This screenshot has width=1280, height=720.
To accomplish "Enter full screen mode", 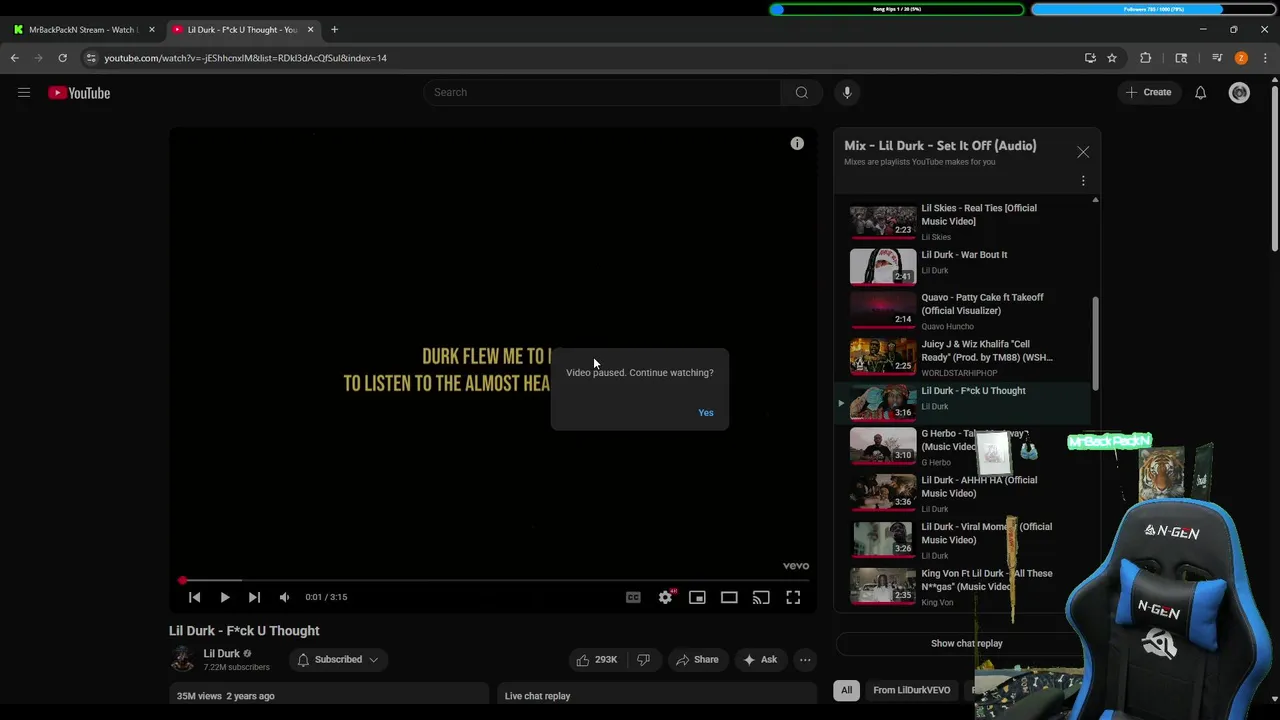I will point(793,597).
